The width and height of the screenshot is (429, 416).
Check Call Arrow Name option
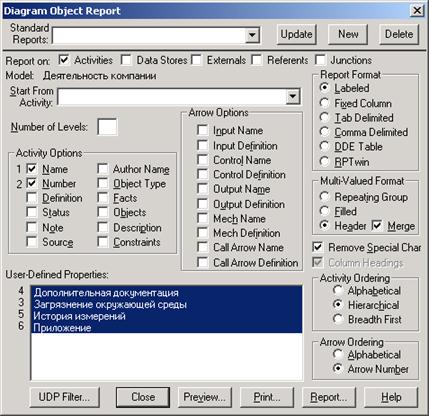[x=202, y=247]
